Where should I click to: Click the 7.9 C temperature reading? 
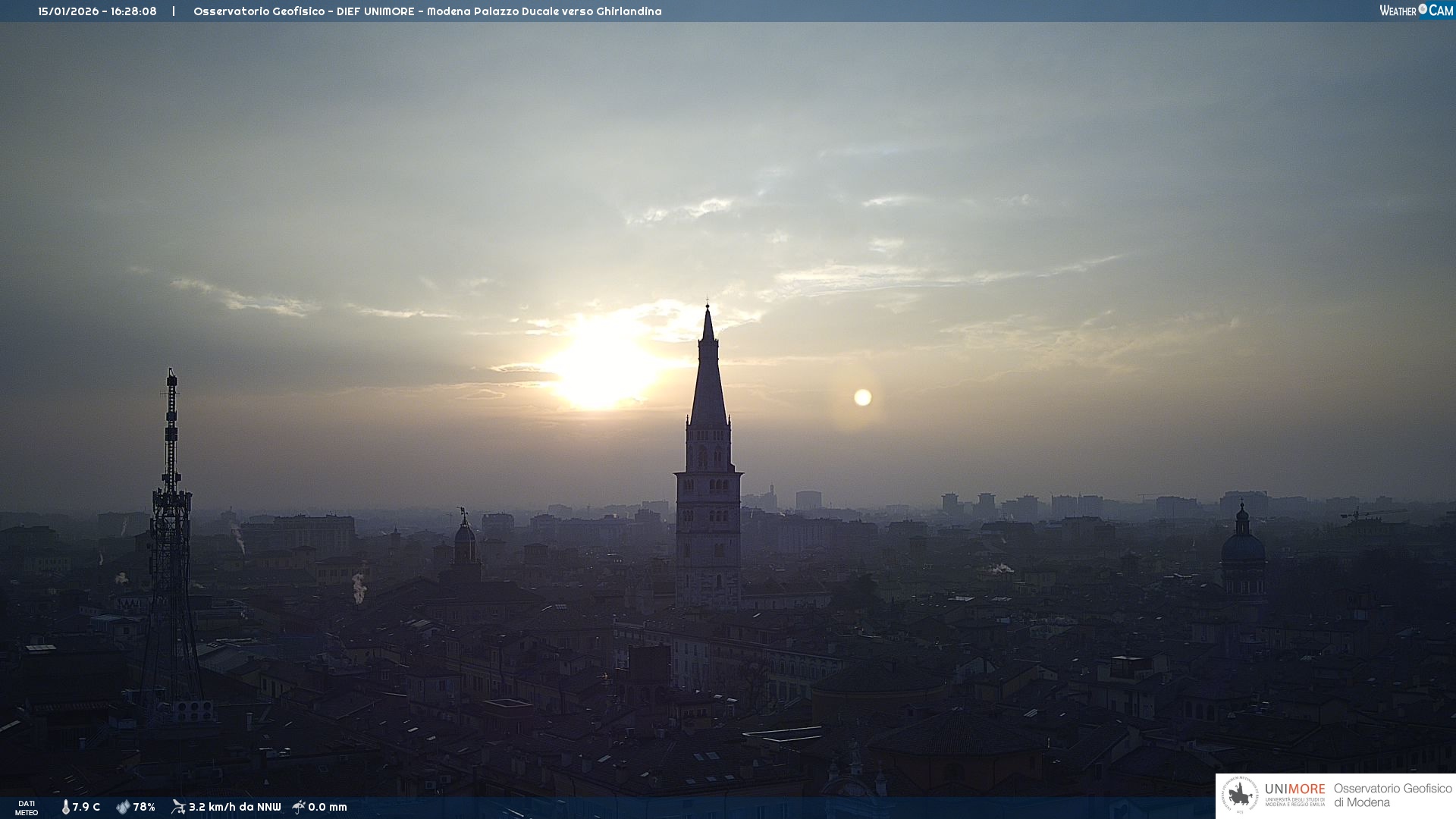[x=86, y=807]
